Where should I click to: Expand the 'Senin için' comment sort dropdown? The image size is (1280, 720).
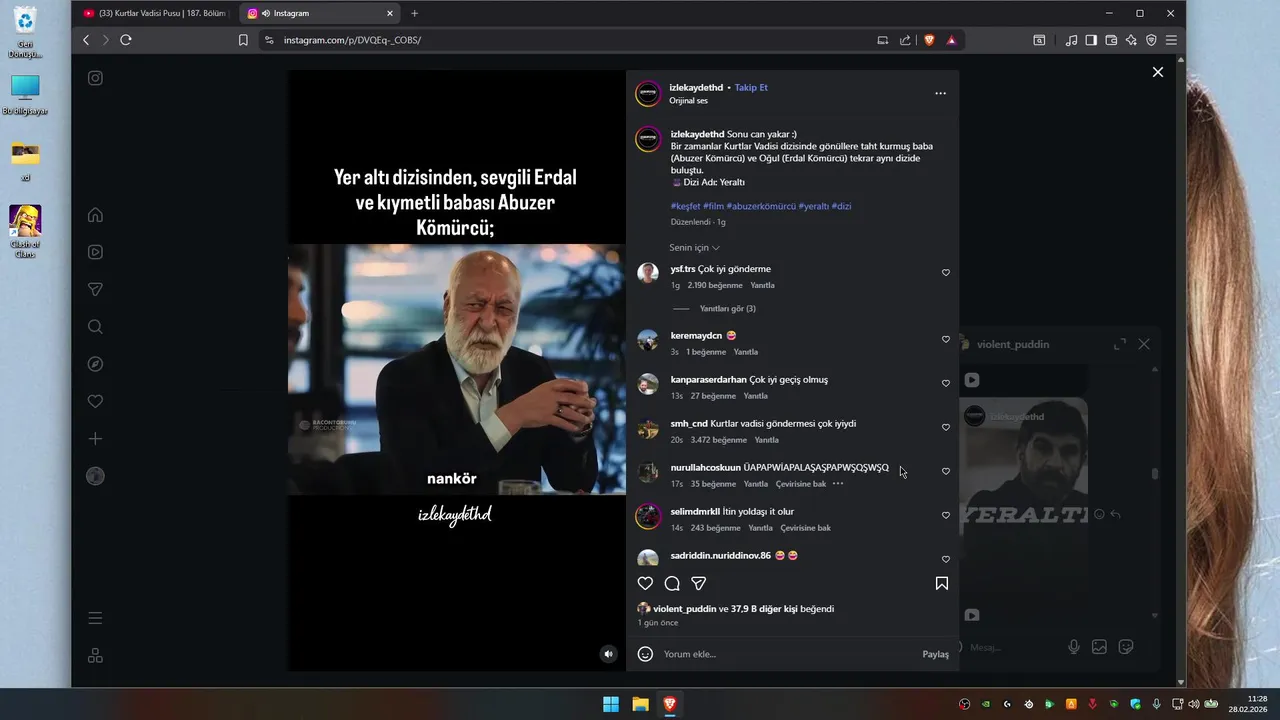[x=695, y=247]
